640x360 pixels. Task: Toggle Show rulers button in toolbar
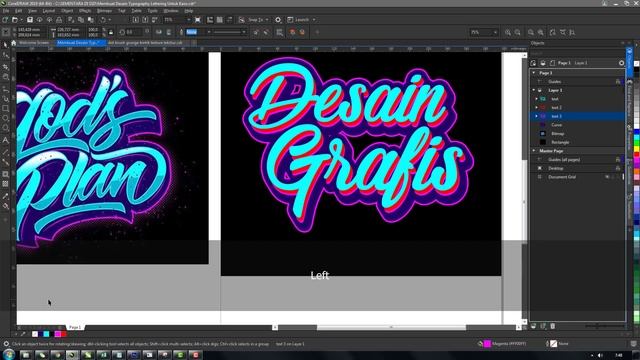pyautogui.click(x=210, y=20)
